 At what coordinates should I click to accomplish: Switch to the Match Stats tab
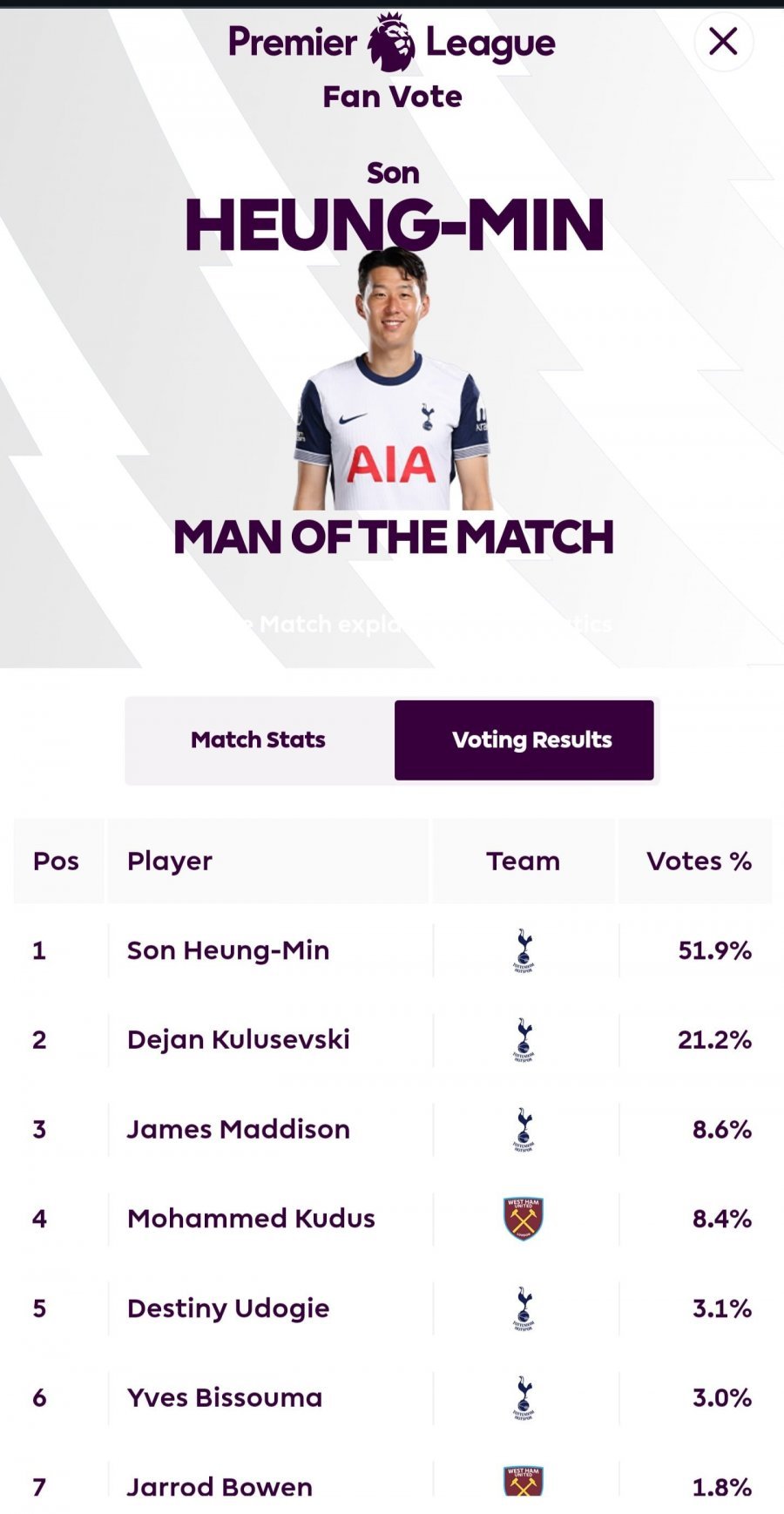click(259, 740)
